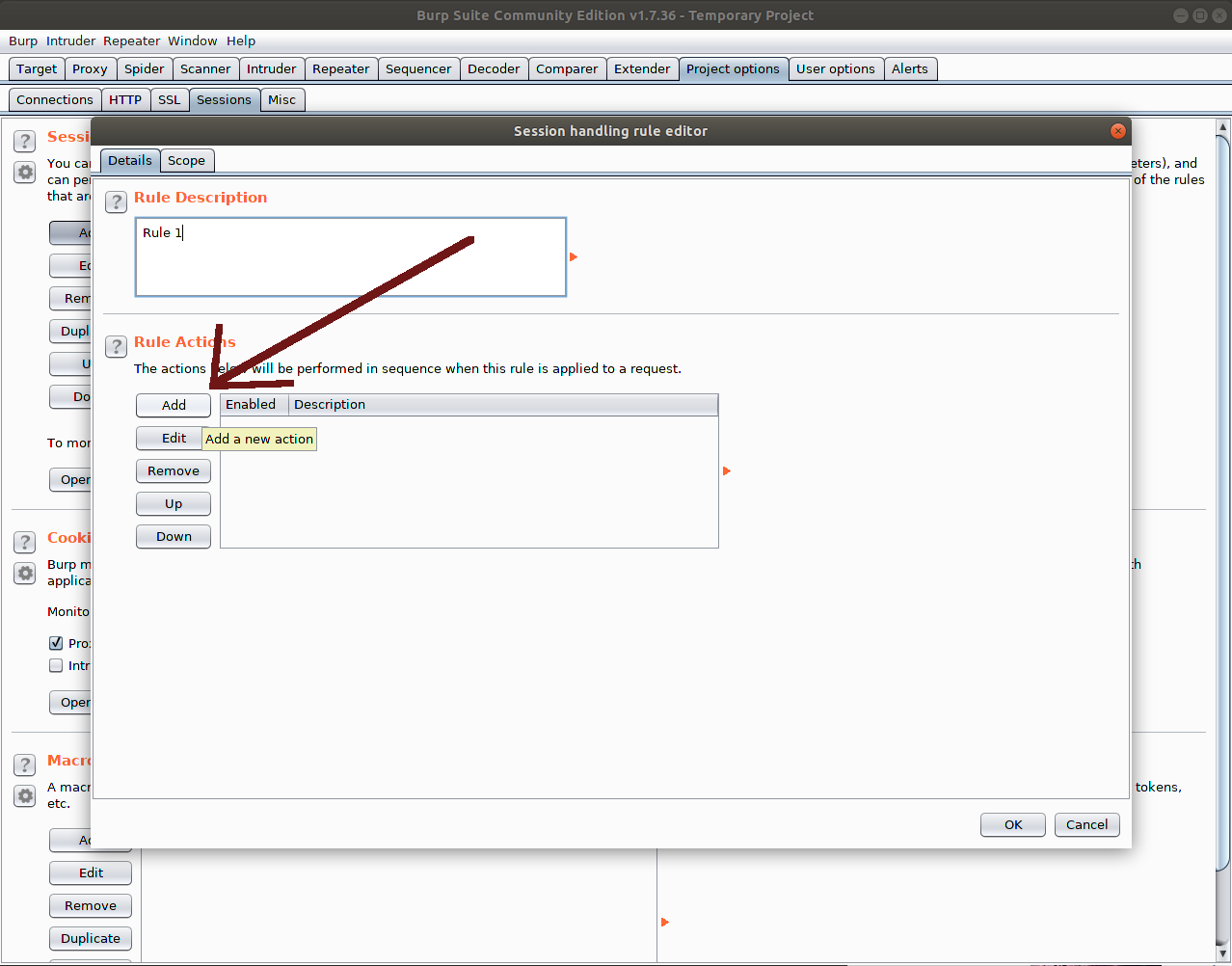Open the Repeater menu in menu bar
The image size is (1232, 966).
tap(132, 41)
